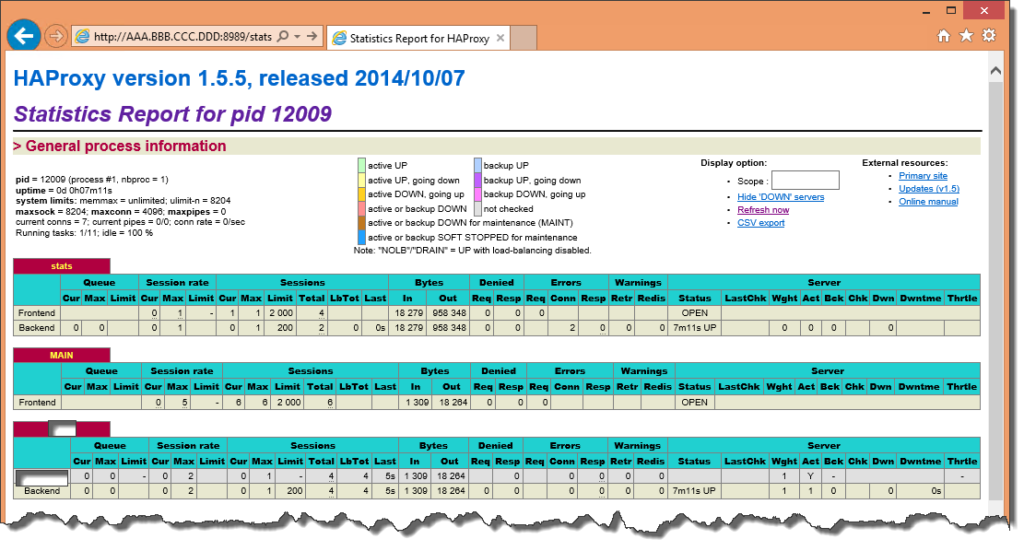Click the 'active or backup DOWN' color swatch
The image size is (1024, 551).
point(361,208)
